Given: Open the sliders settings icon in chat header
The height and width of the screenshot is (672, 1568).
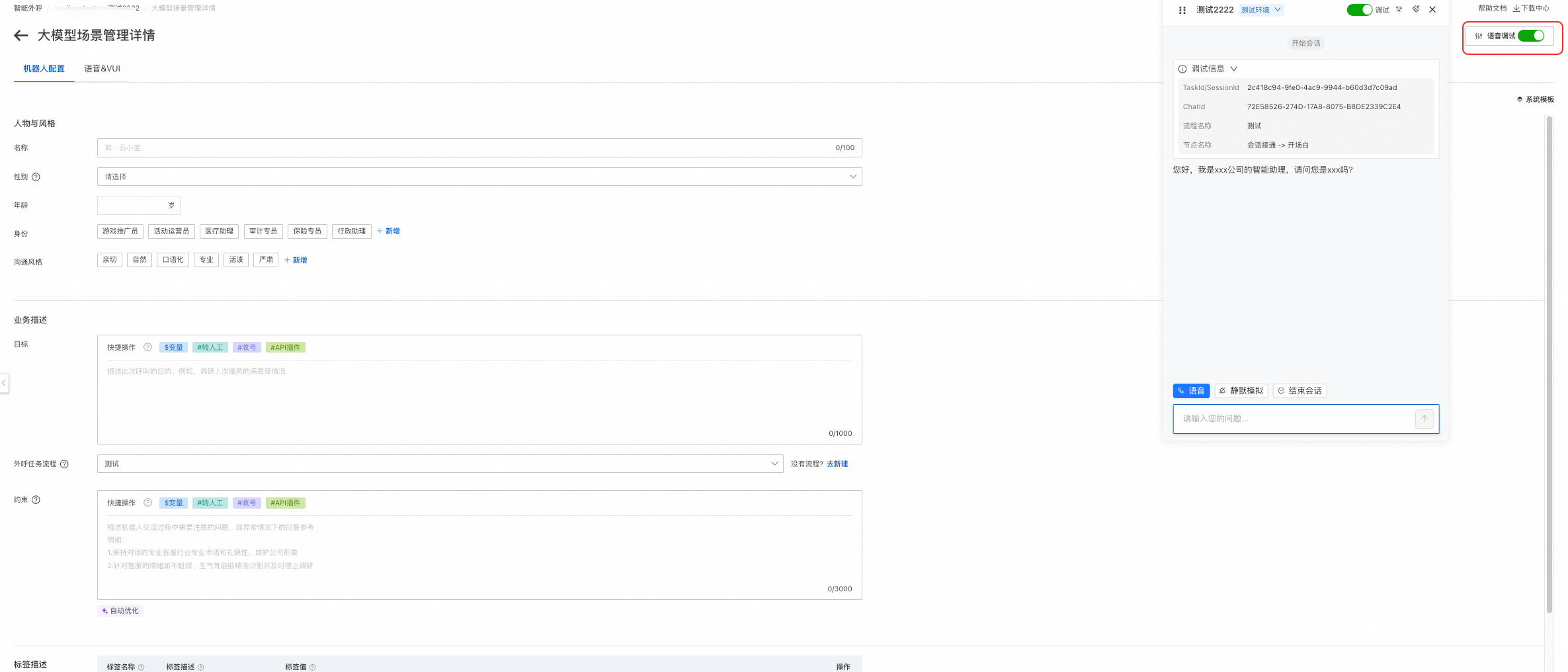Looking at the screenshot, I should 1399,9.
